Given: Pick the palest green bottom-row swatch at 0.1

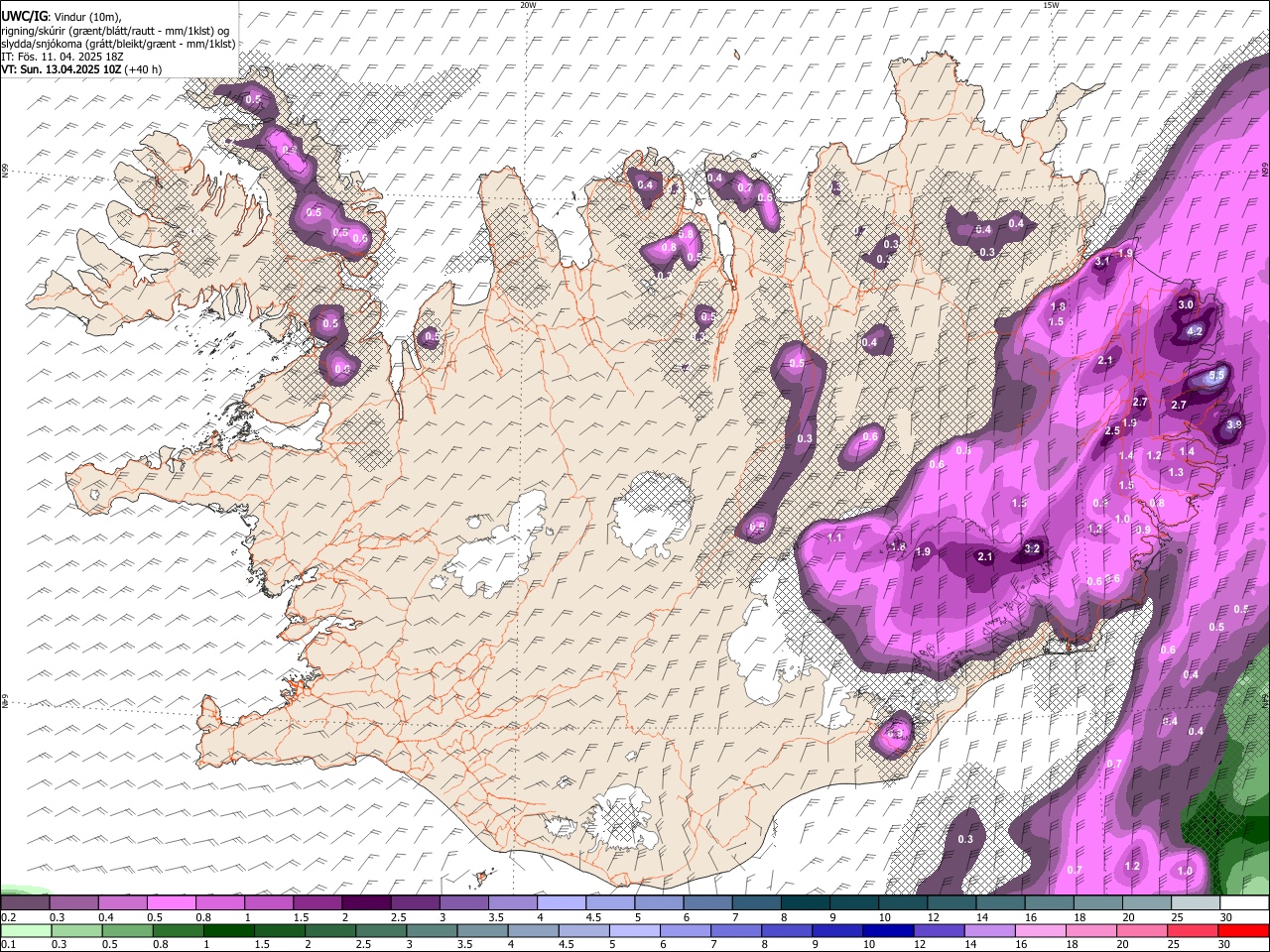Looking at the screenshot, I should pos(26,931).
